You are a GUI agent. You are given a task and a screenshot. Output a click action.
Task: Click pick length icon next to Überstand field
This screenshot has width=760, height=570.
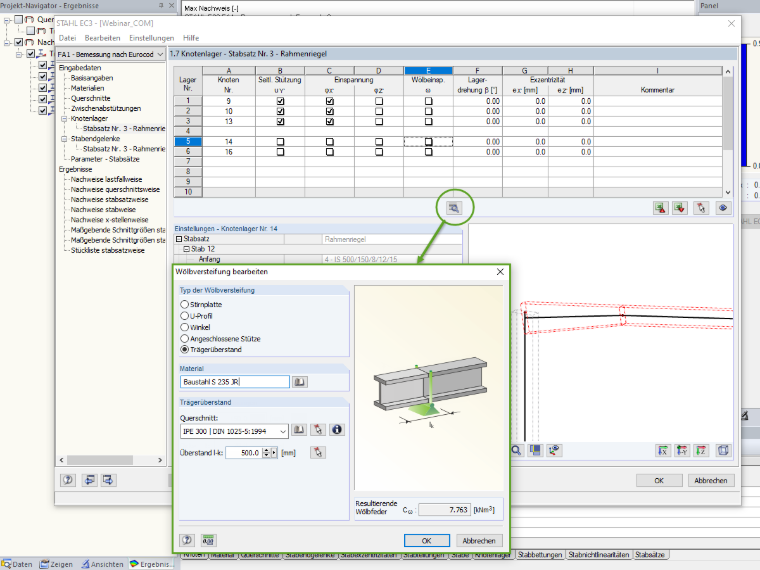(318, 453)
